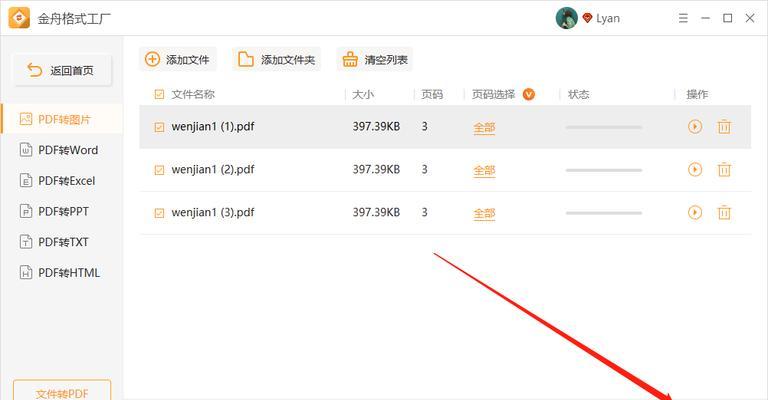Click the 返回首页 back button
The image size is (768, 400).
click(62, 71)
